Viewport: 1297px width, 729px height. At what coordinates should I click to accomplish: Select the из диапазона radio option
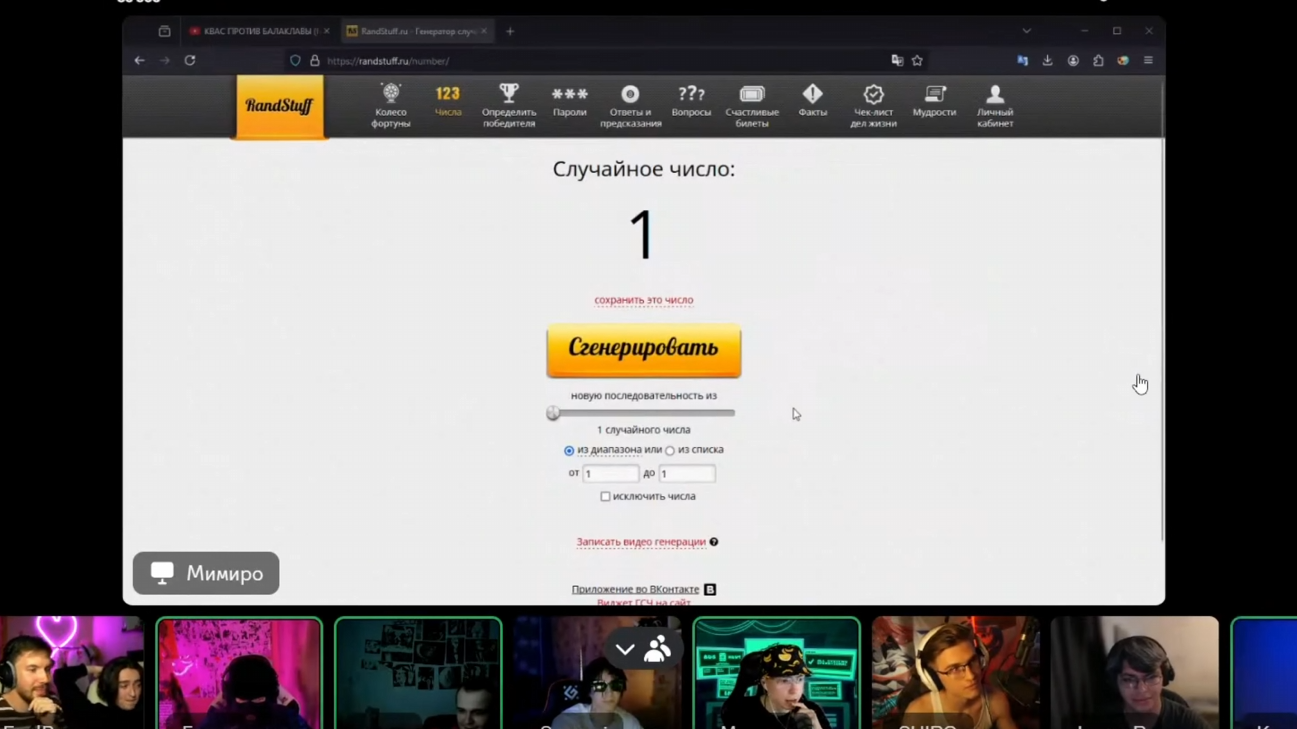coord(569,451)
